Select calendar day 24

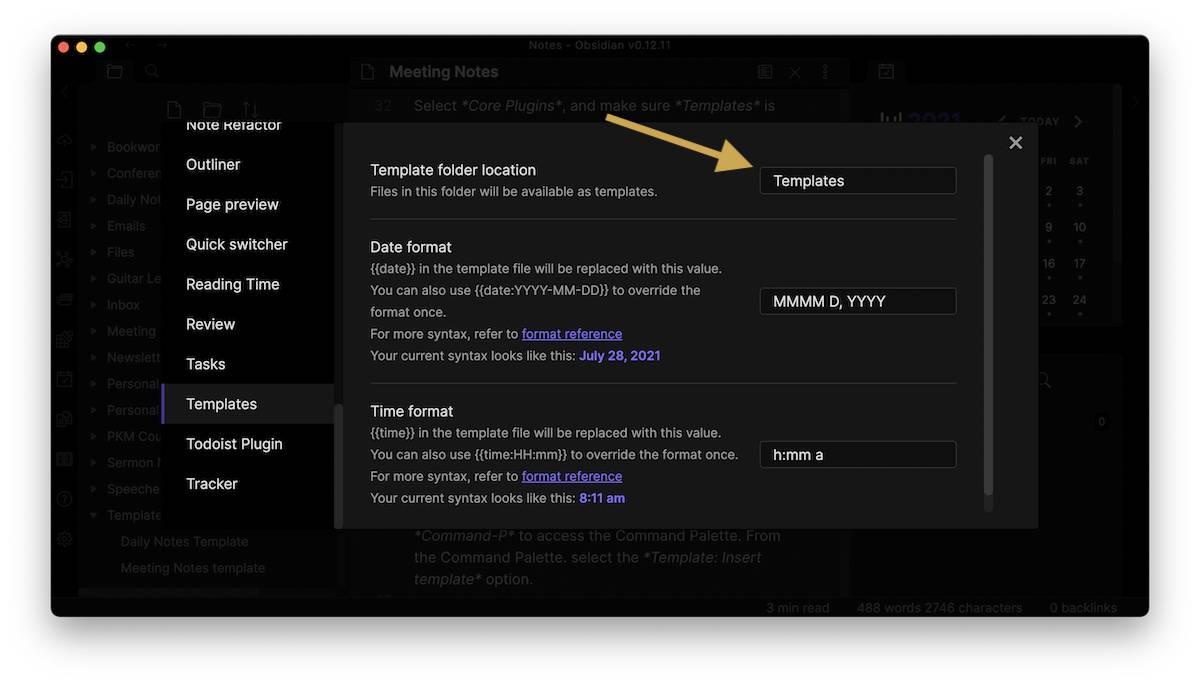pos(1080,299)
